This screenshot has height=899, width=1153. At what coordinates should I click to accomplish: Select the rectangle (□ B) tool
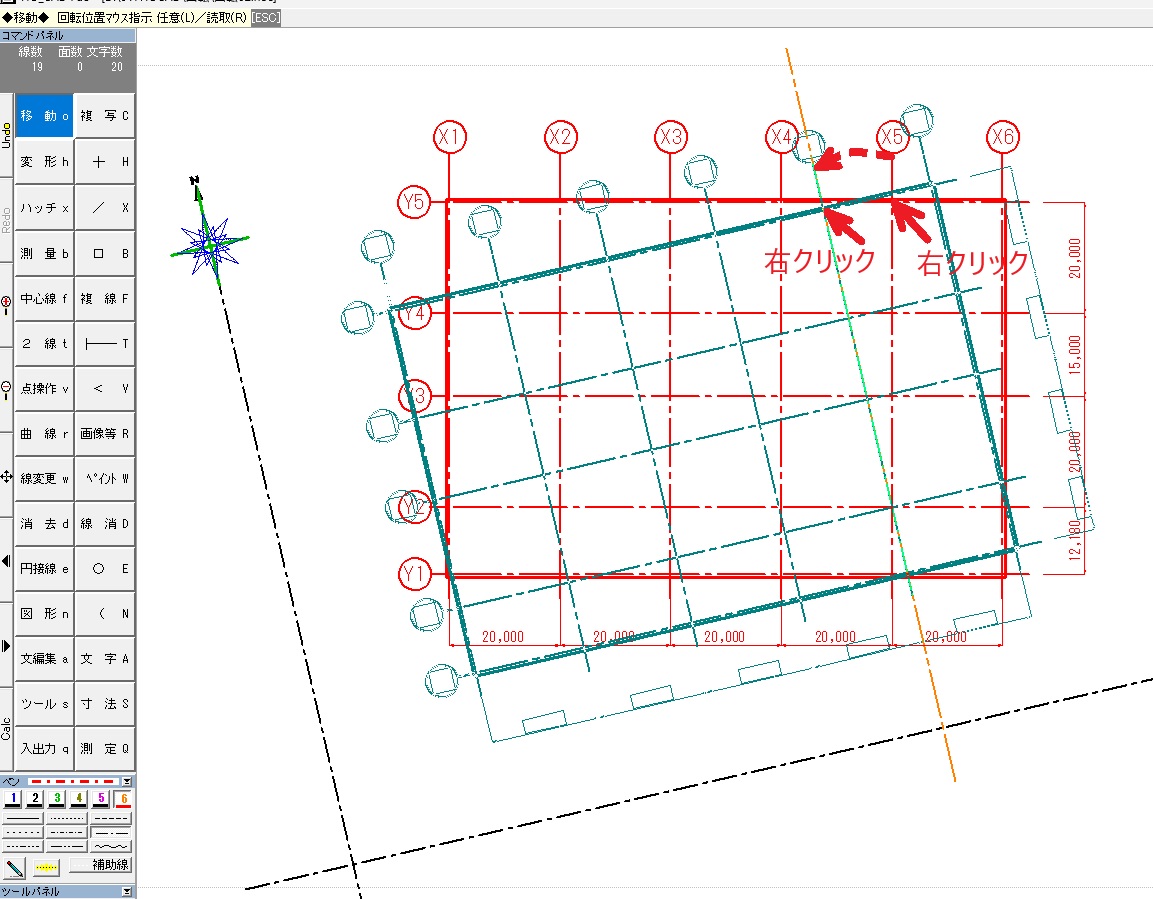(x=105, y=254)
